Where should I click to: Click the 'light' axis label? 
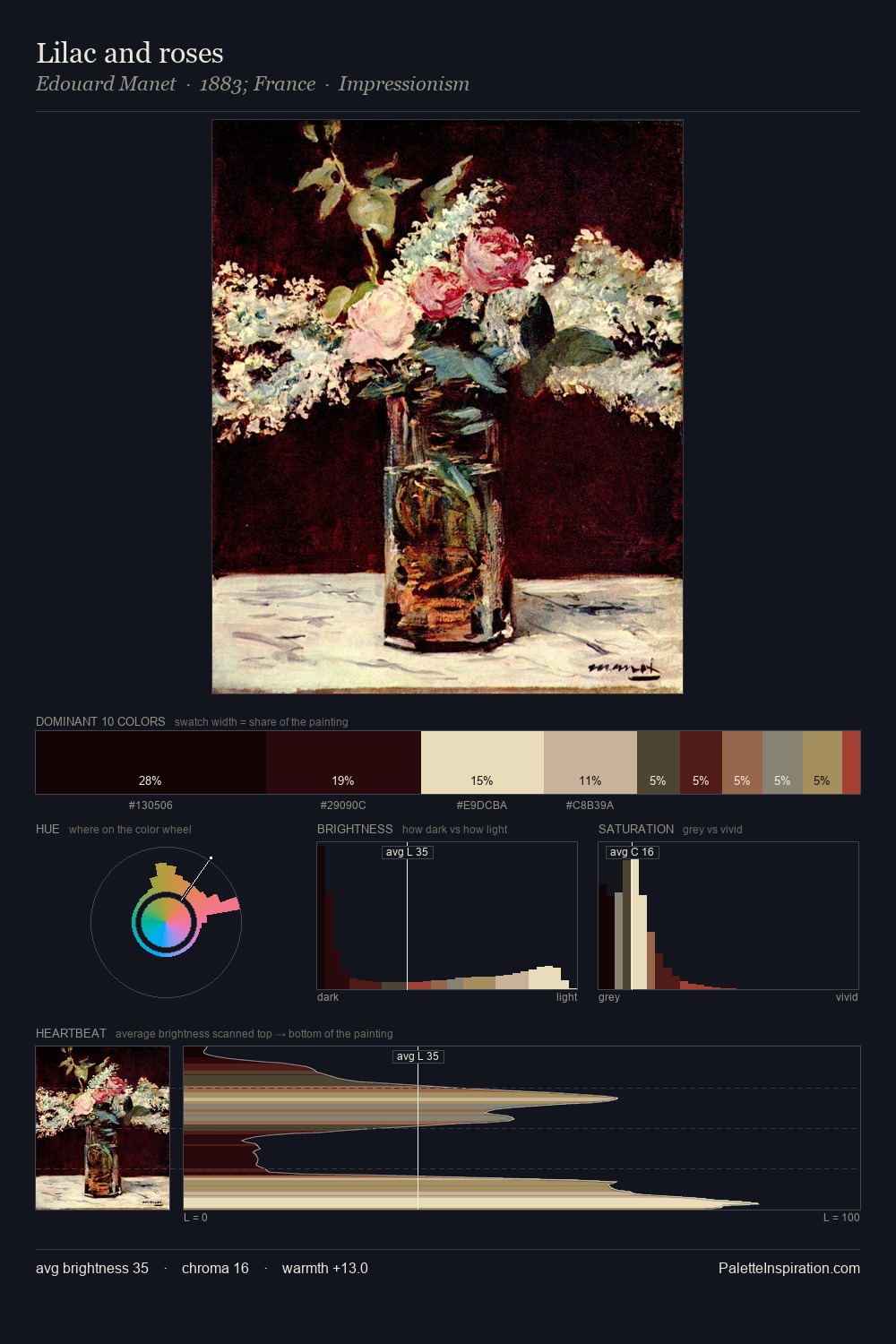(x=566, y=997)
